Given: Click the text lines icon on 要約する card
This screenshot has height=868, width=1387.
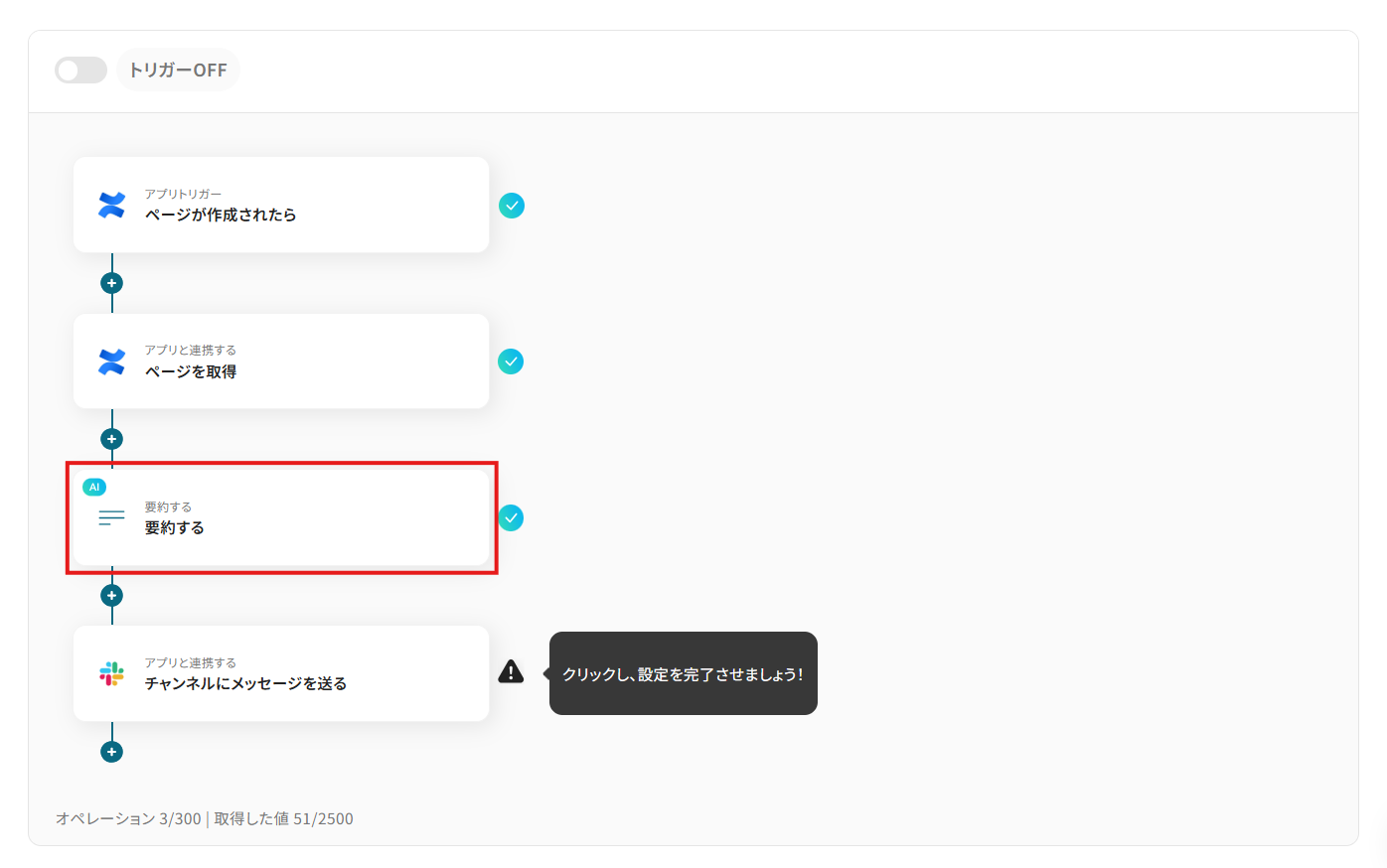Looking at the screenshot, I should click(112, 517).
